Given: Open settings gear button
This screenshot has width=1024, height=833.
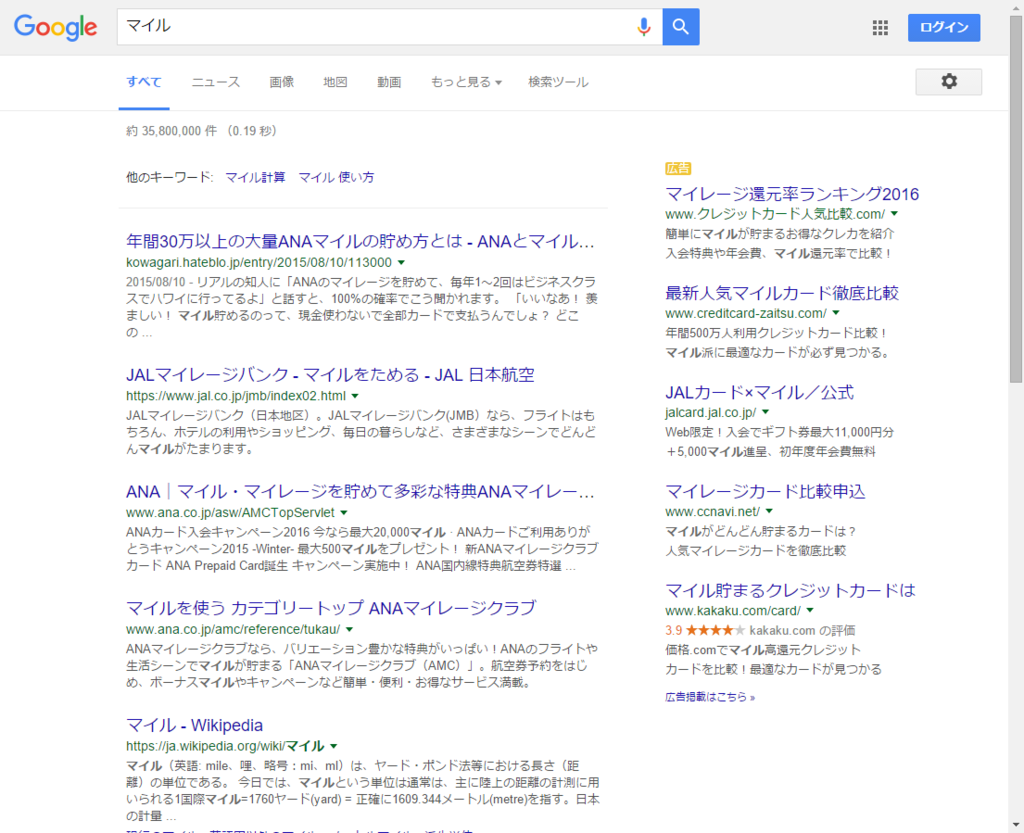Looking at the screenshot, I should point(948,82).
